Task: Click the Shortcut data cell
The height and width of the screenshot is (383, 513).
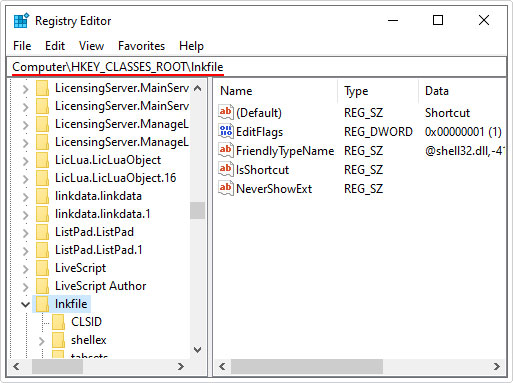Action: [x=447, y=113]
